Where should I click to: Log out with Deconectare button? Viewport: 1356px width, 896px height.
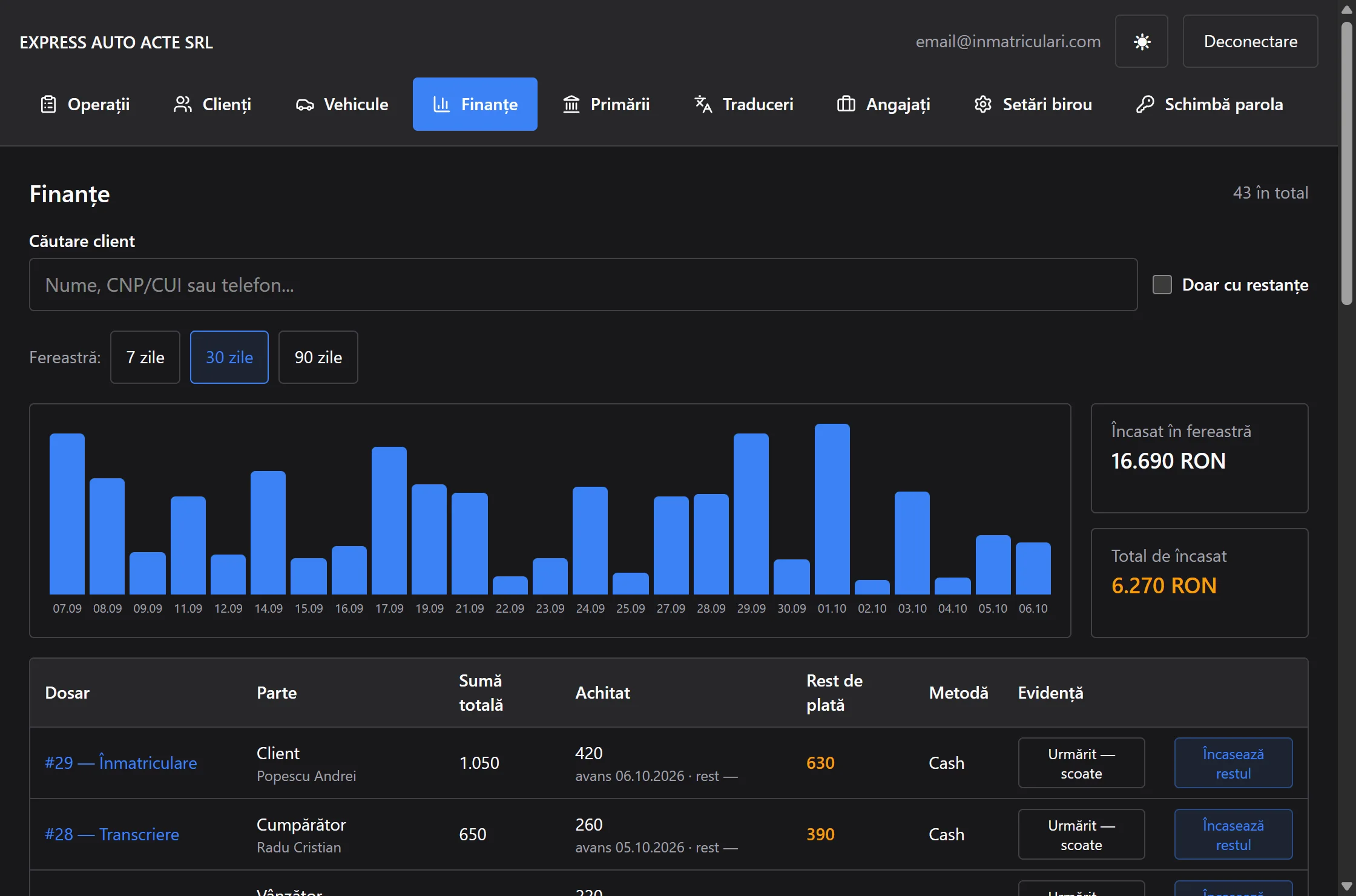[1251, 41]
